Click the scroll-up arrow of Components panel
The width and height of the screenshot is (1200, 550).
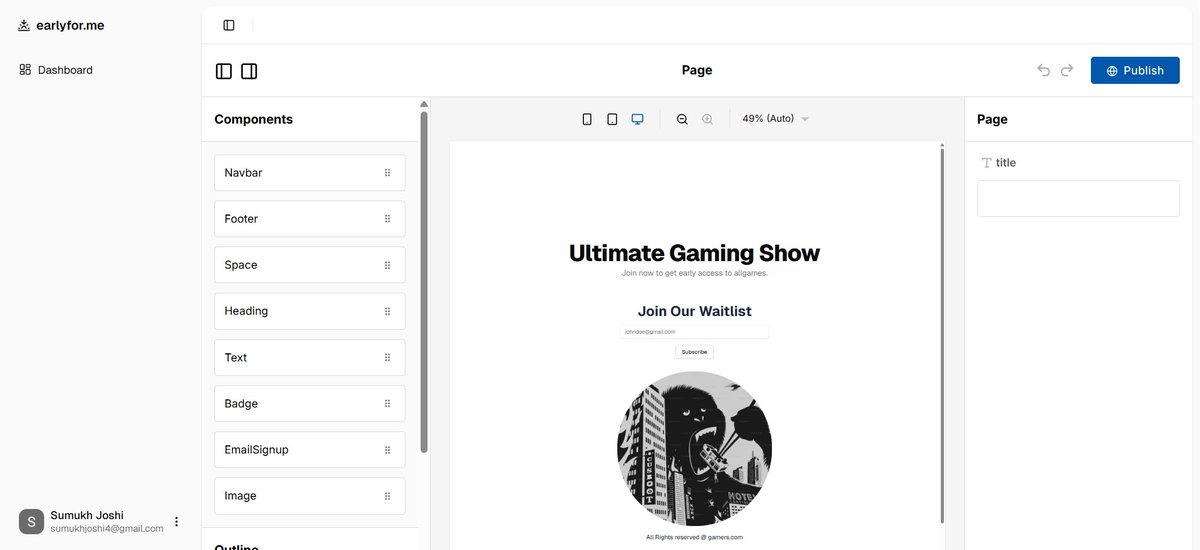point(424,104)
